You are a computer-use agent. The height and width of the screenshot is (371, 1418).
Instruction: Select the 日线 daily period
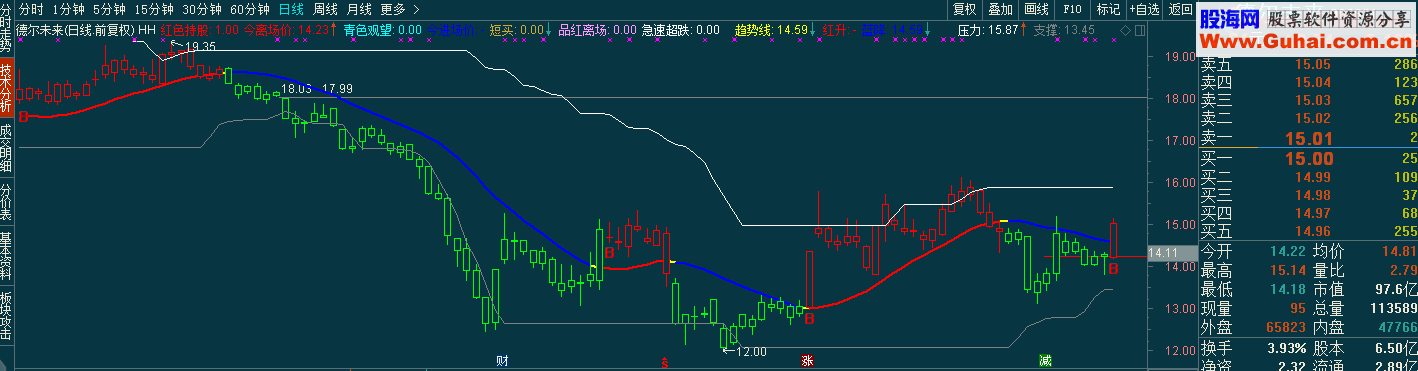click(x=292, y=9)
